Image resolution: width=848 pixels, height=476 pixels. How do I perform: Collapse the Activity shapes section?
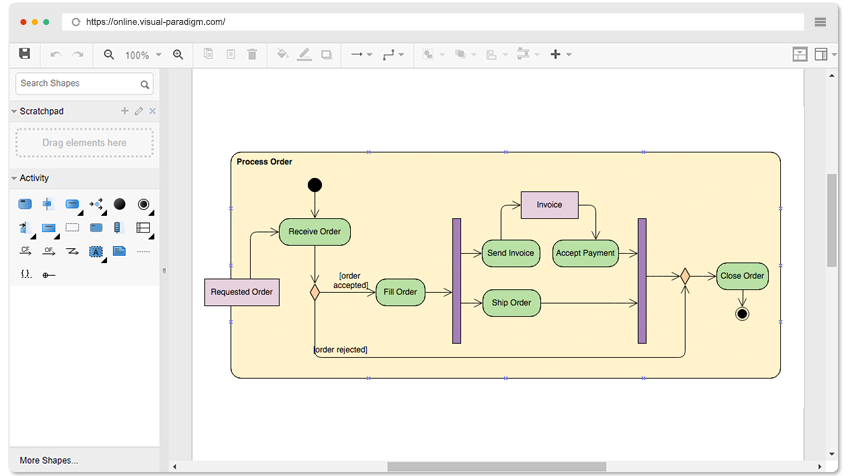(x=14, y=178)
